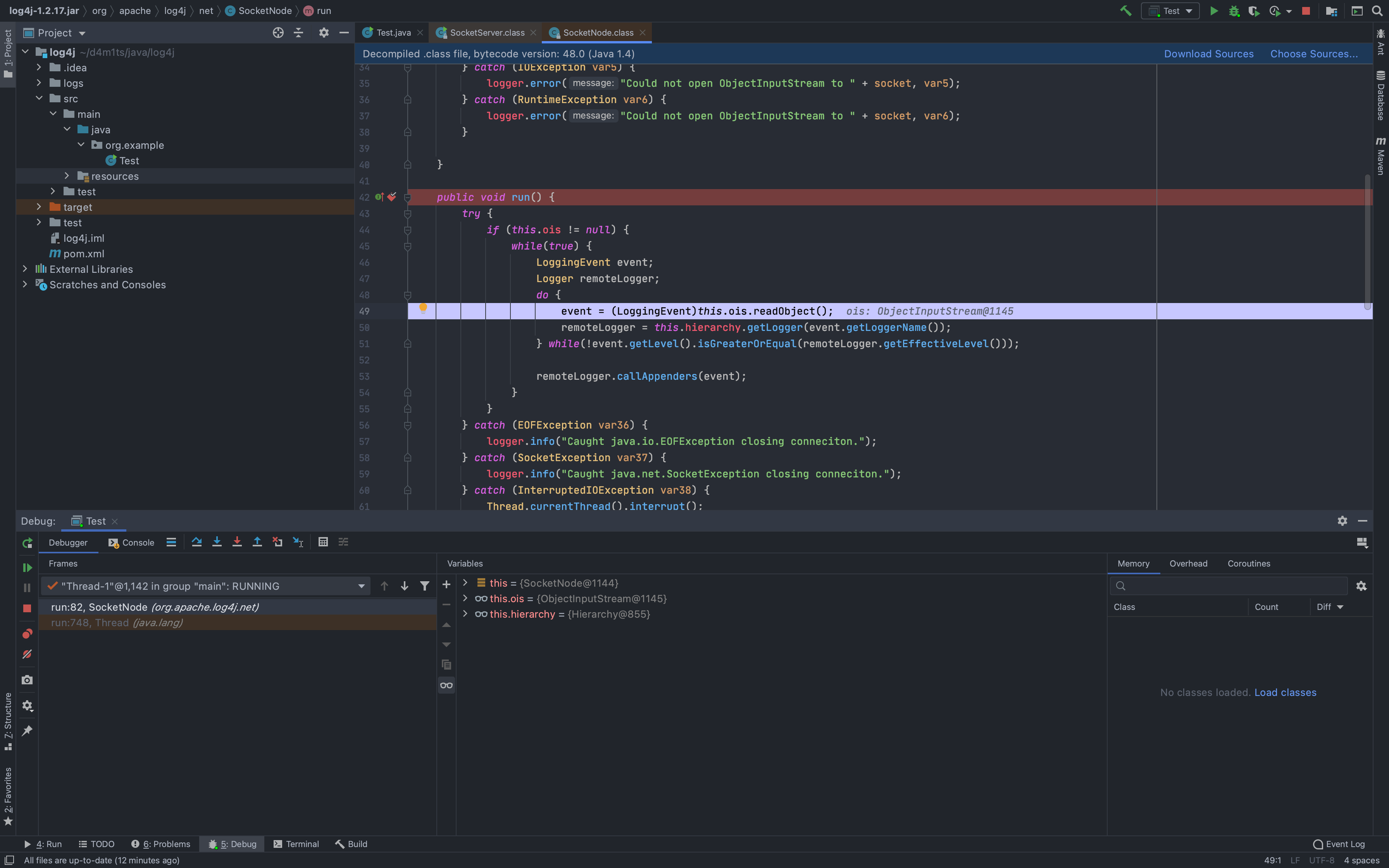The height and width of the screenshot is (868, 1389).
Task: Click Resume Program icon in debug sidebar
Action: click(x=27, y=567)
